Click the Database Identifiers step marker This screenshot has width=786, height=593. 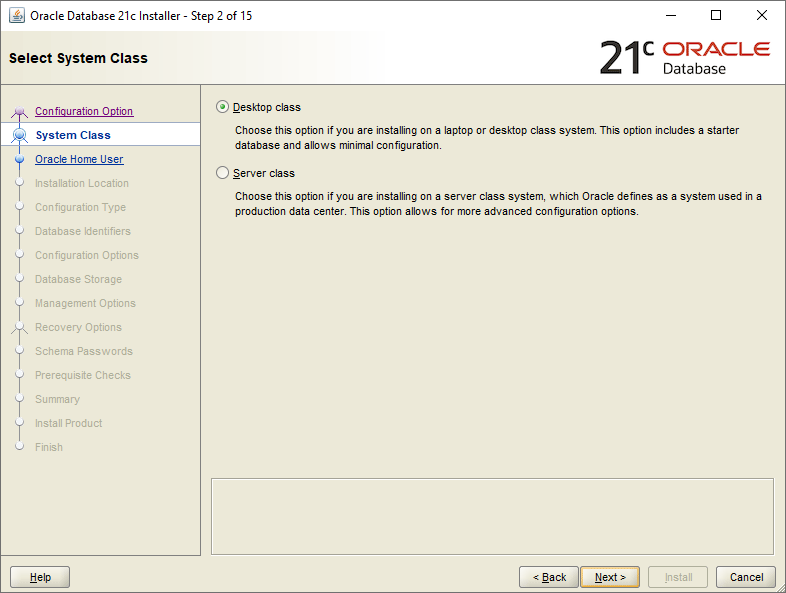tap(20, 230)
